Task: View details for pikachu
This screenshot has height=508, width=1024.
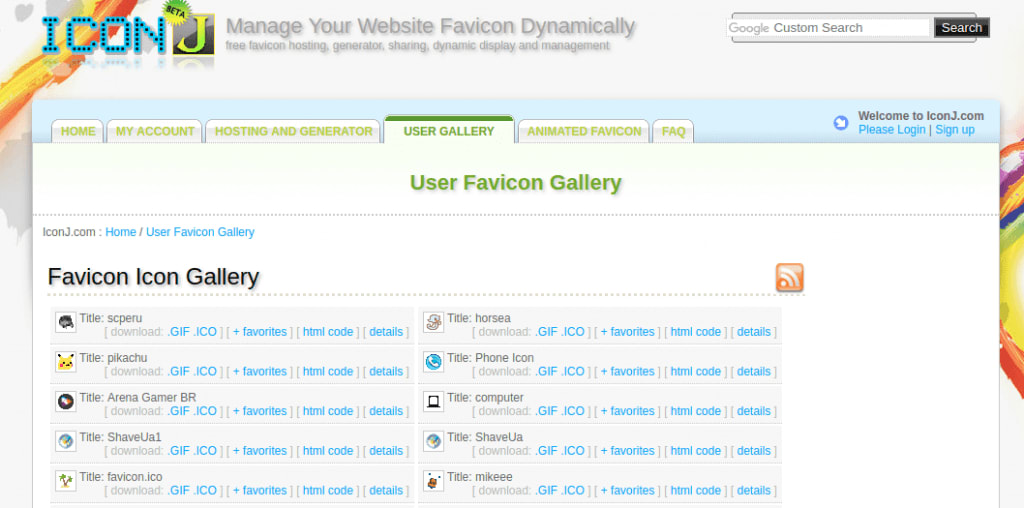Action: 386,372
